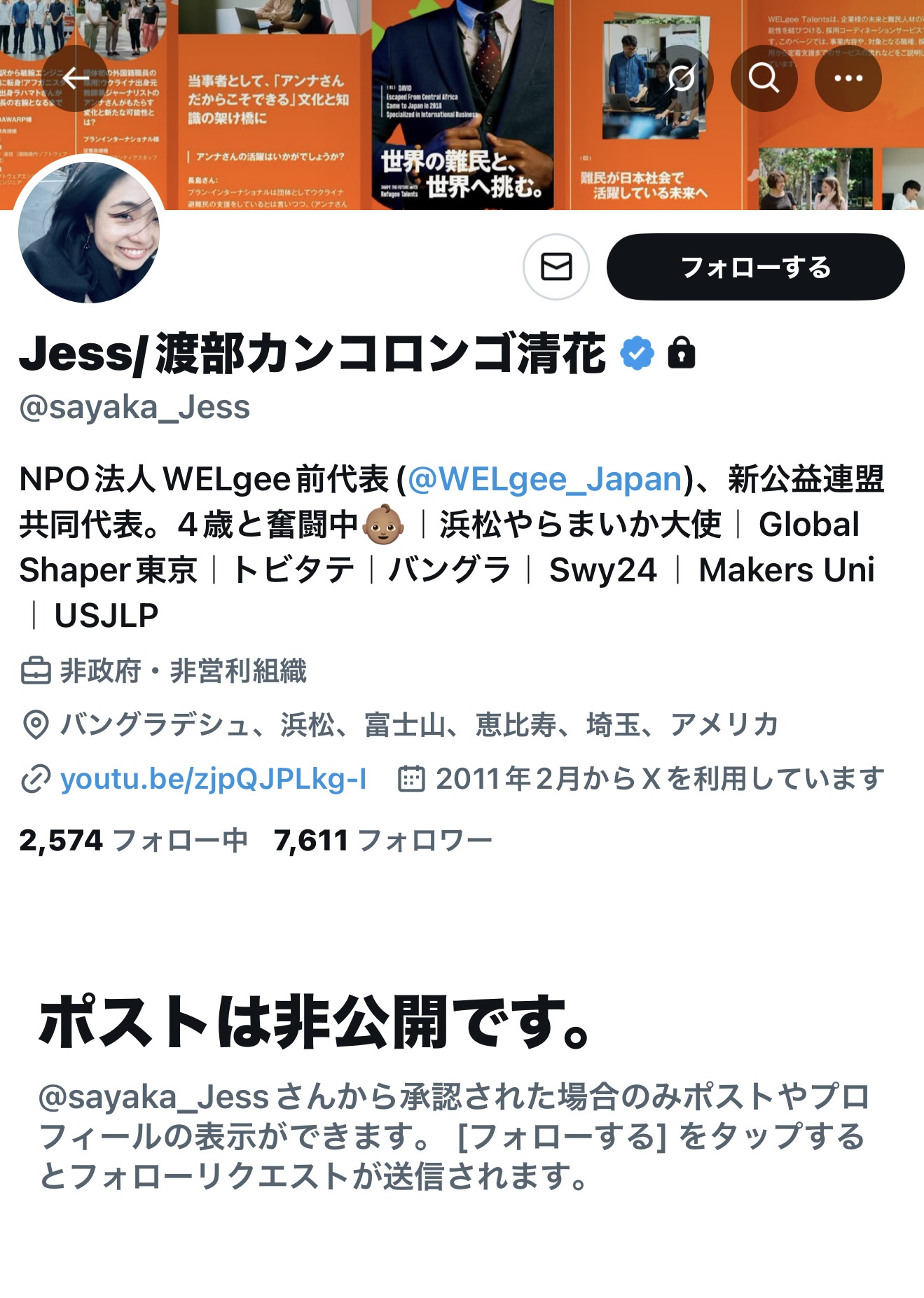Tap the calendar joined-date icon

point(411,779)
